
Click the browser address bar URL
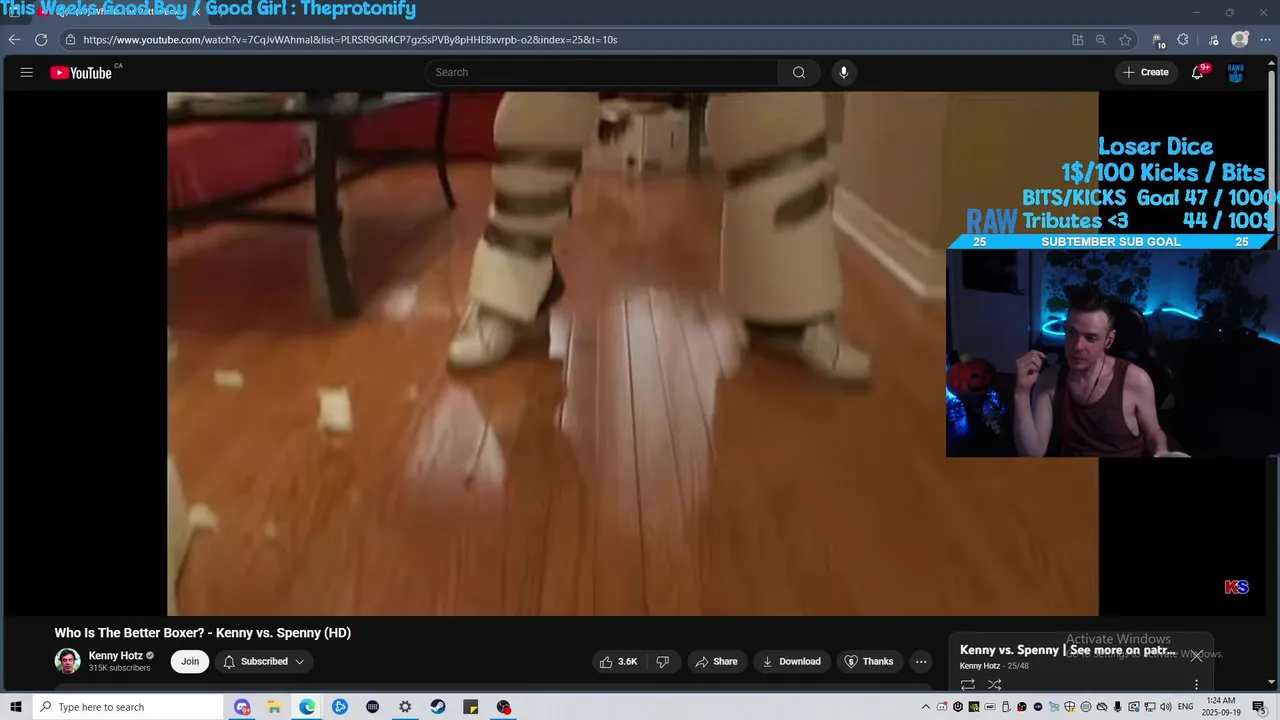pyautogui.click(x=350, y=40)
